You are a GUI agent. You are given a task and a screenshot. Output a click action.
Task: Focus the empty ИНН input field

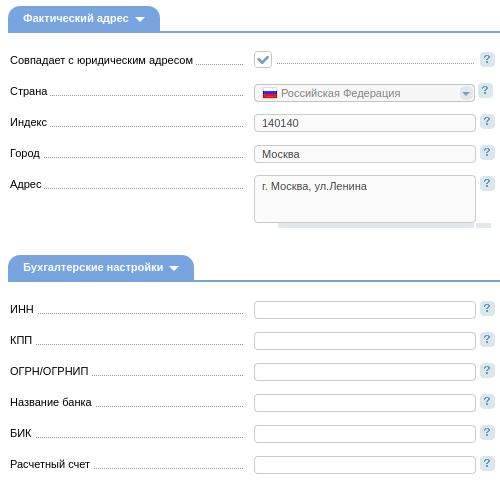pyautogui.click(x=365, y=310)
